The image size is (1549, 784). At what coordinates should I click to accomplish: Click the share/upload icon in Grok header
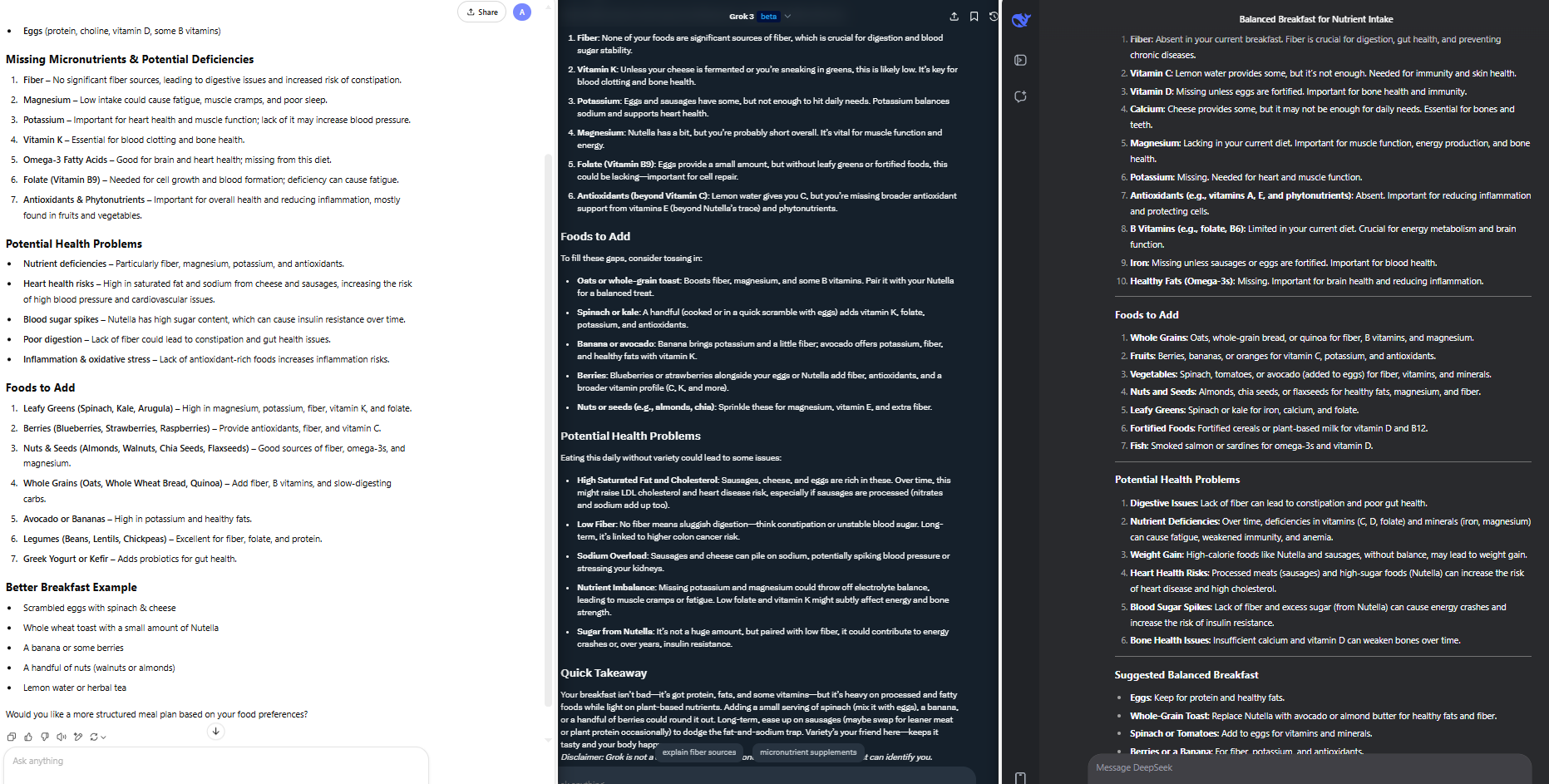coord(955,16)
